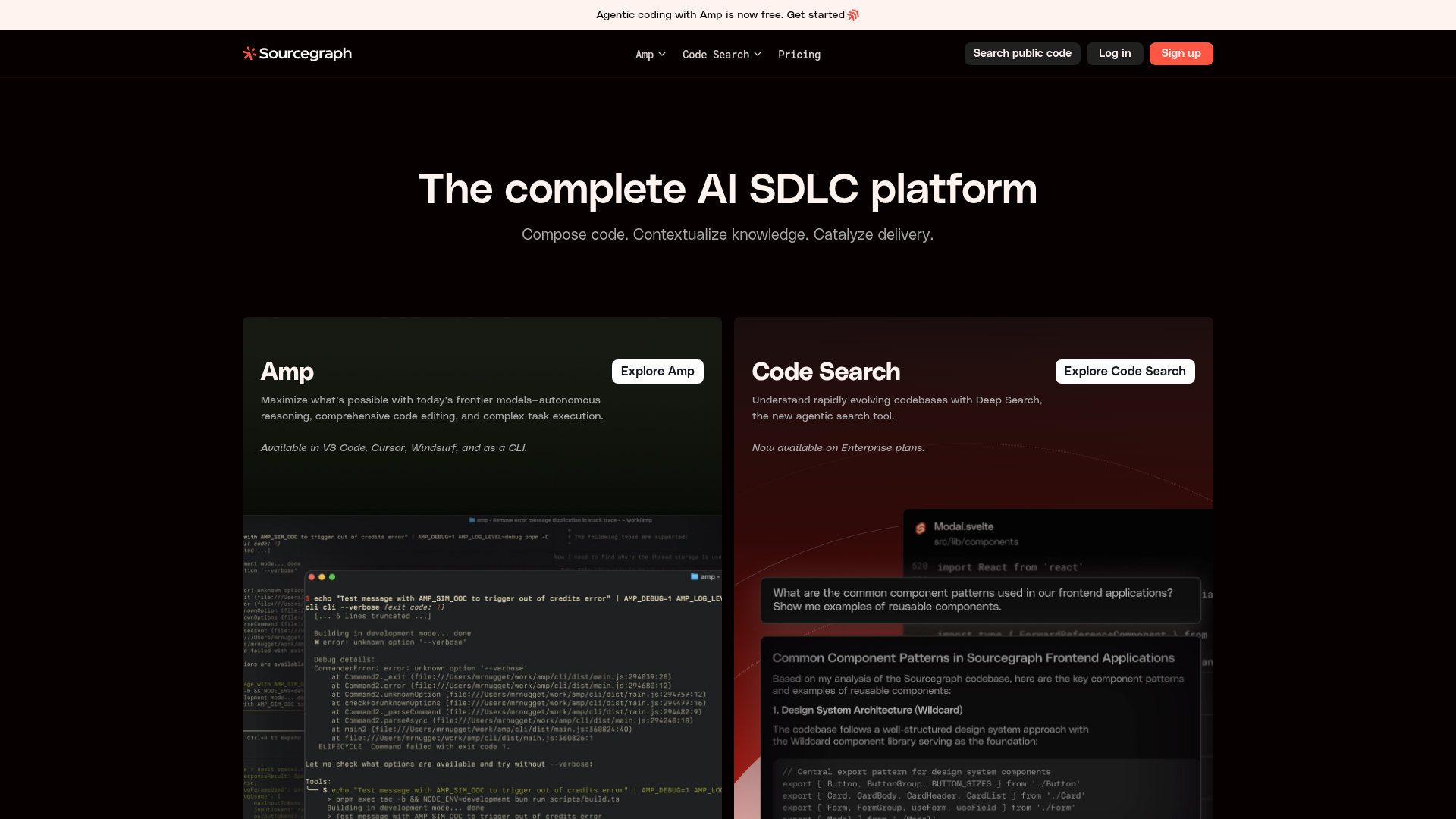Click the Log in button
1456x819 pixels.
1114,53
